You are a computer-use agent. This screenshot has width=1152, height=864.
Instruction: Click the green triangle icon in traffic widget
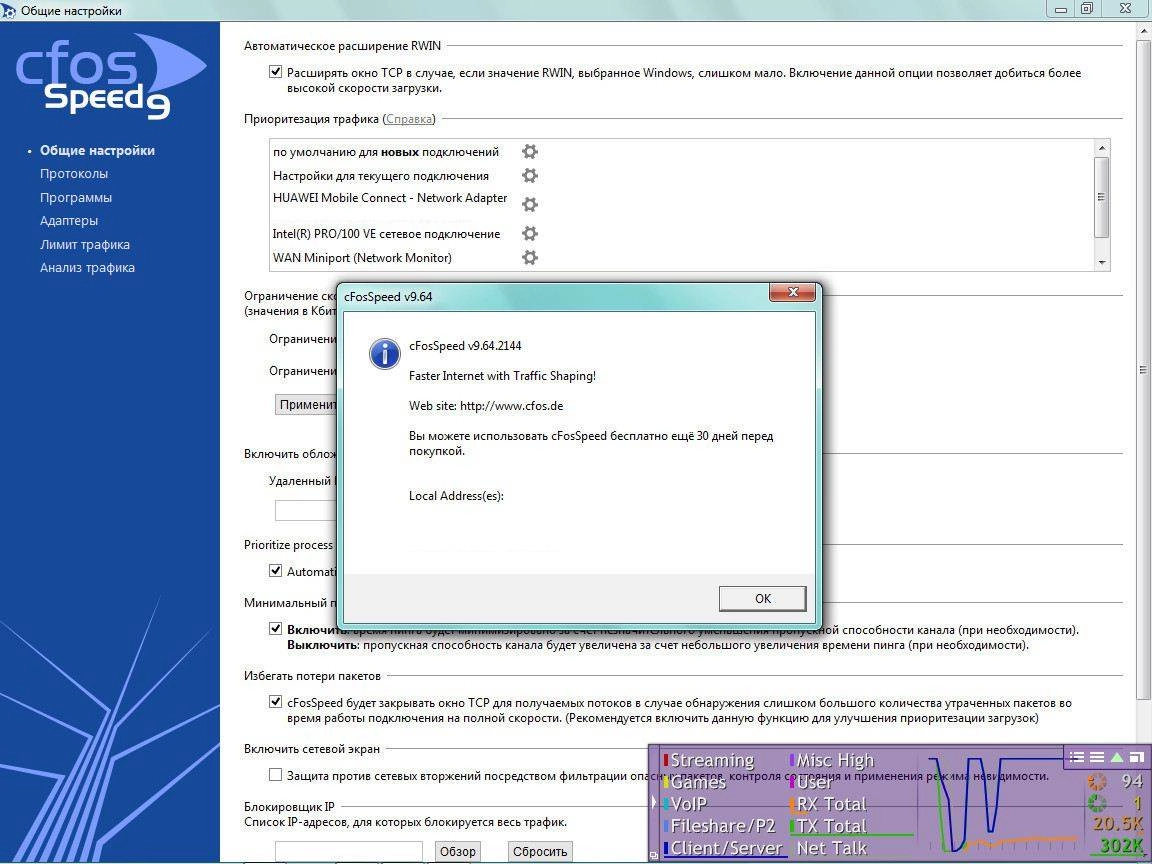click(1117, 757)
